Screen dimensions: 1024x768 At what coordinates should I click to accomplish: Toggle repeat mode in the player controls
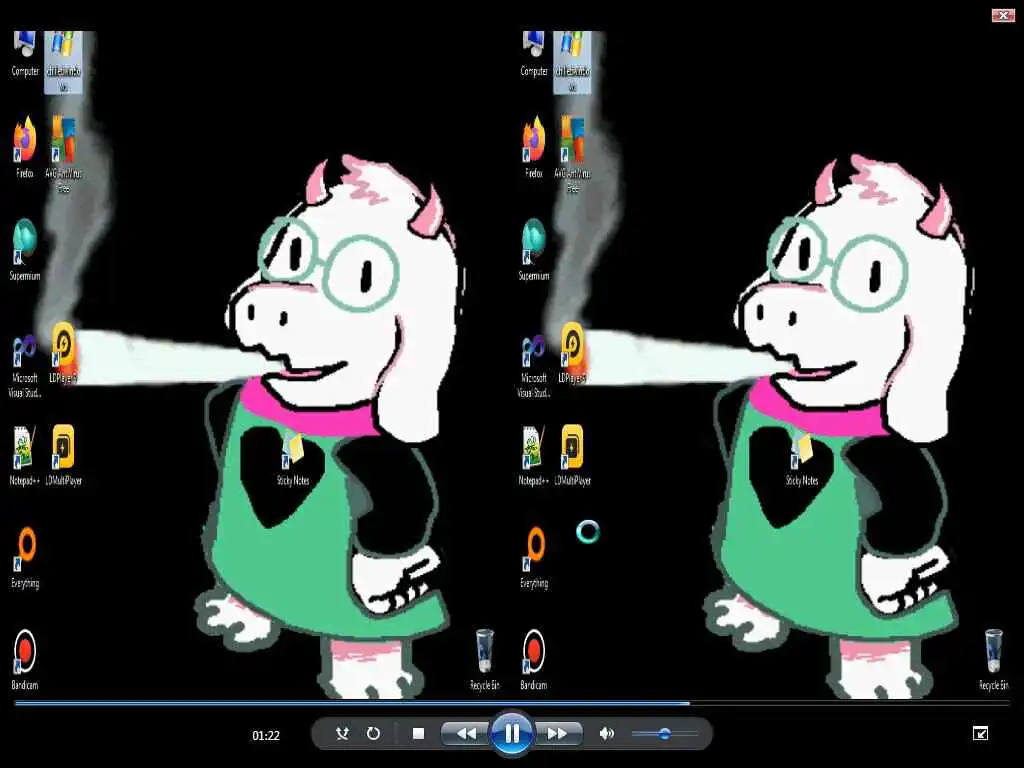[x=373, y=734]
